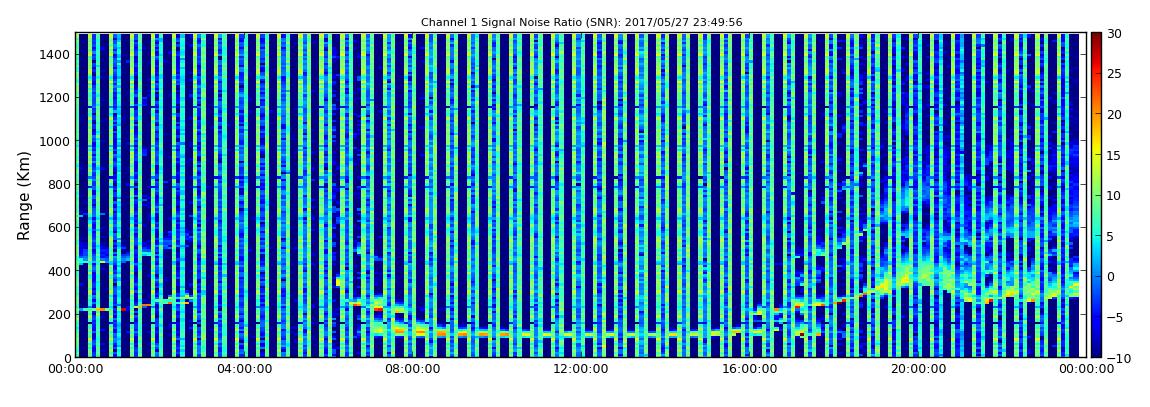1150x407 pixels.
Task: Click the colorbar value 15
Action: pyautogui.click(x=1115, y=155)
